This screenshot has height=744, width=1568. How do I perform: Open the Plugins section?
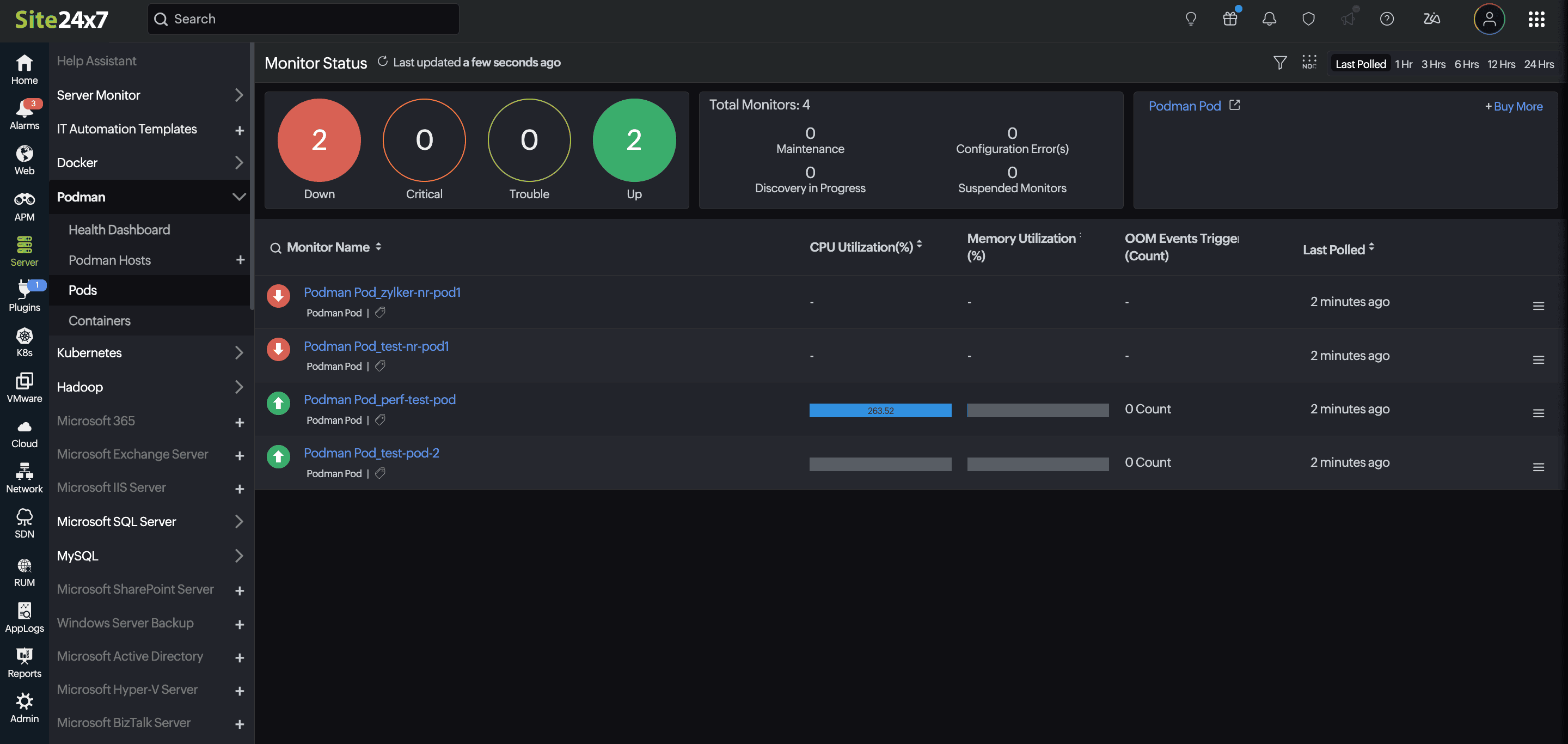tap(24, 296)
